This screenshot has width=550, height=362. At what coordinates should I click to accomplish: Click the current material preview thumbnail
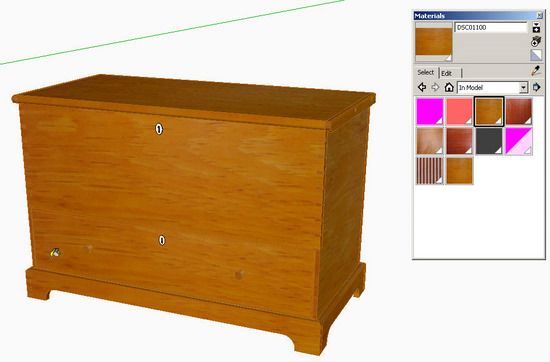[434, 42]
